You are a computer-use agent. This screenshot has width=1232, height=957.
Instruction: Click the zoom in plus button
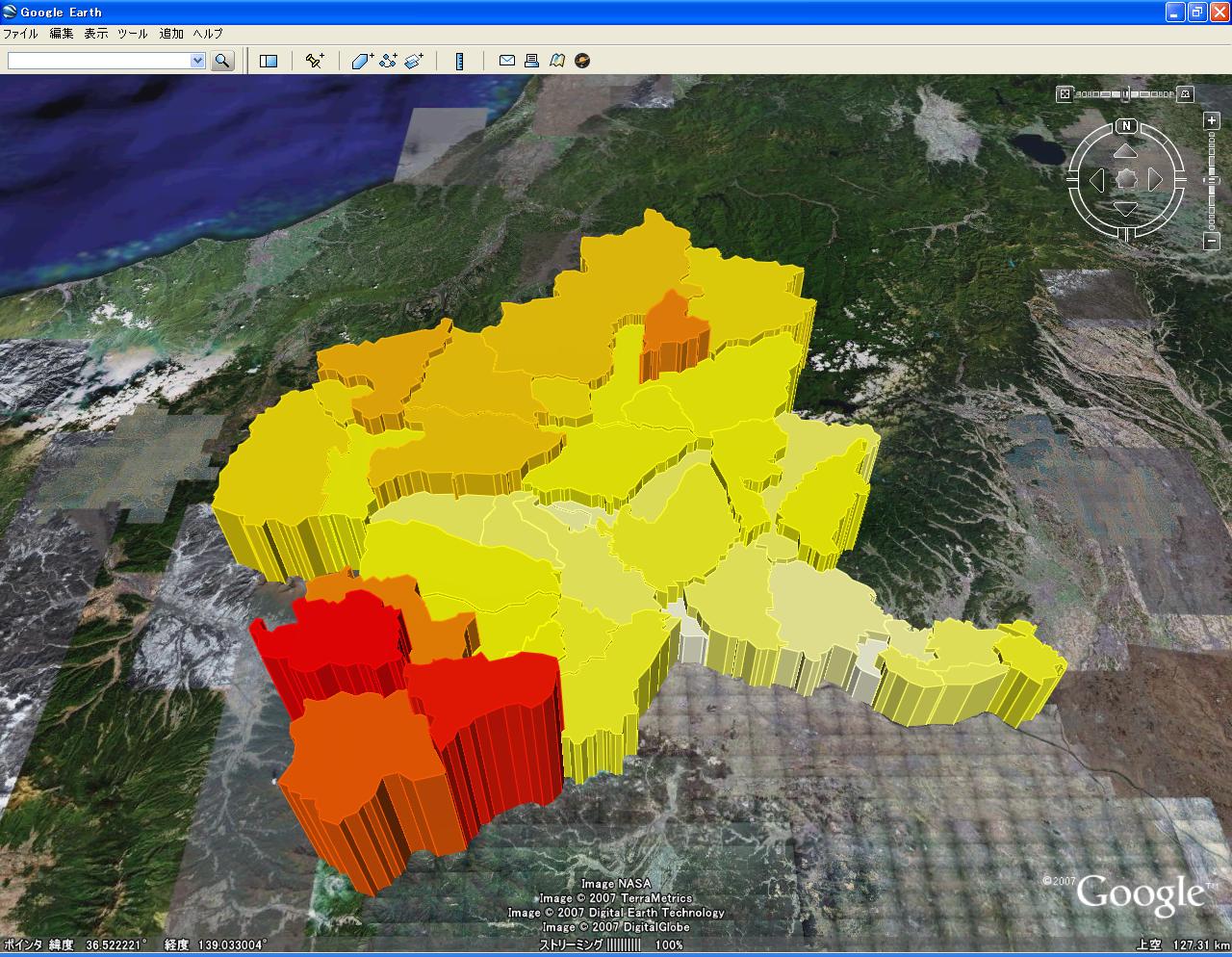(x=1212, y=120)
